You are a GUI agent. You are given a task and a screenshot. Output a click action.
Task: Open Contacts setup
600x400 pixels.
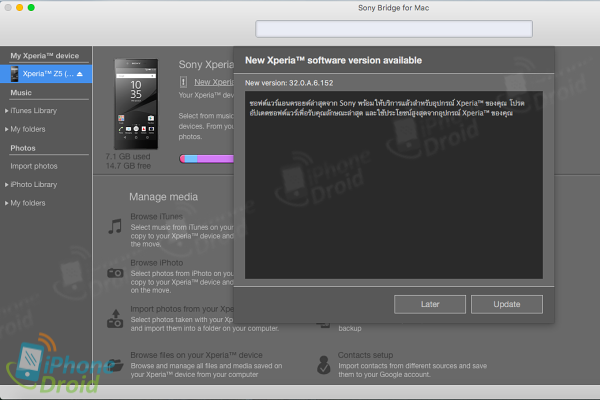click(x=365, y=355)
